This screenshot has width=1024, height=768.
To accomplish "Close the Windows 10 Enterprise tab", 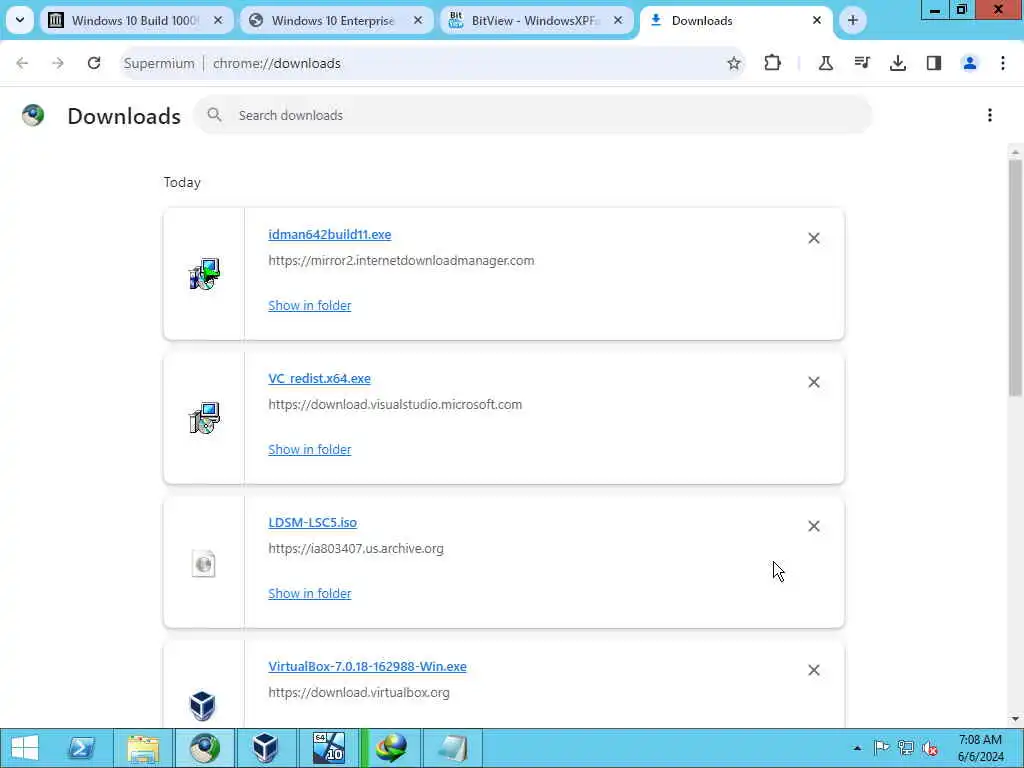I will [418, 20].
